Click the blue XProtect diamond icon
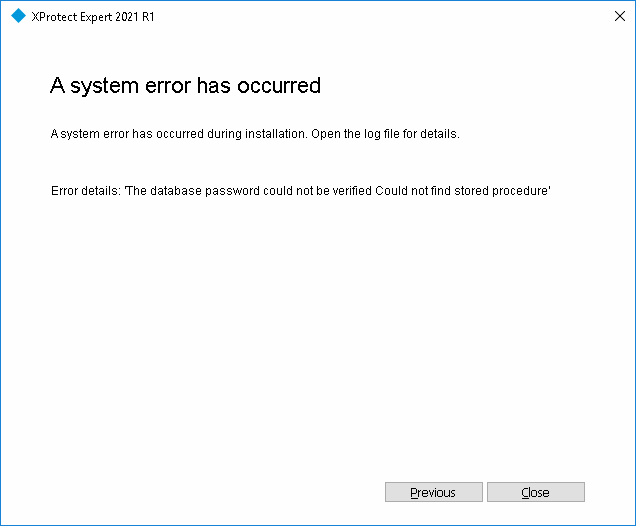 tap(17, 16)
